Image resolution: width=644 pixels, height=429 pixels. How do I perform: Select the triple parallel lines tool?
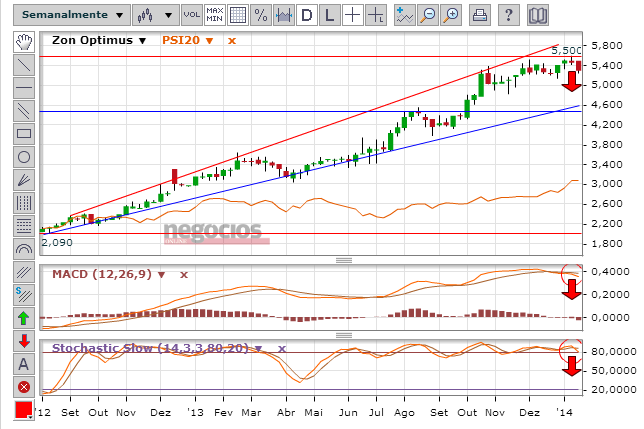(24, 272)
